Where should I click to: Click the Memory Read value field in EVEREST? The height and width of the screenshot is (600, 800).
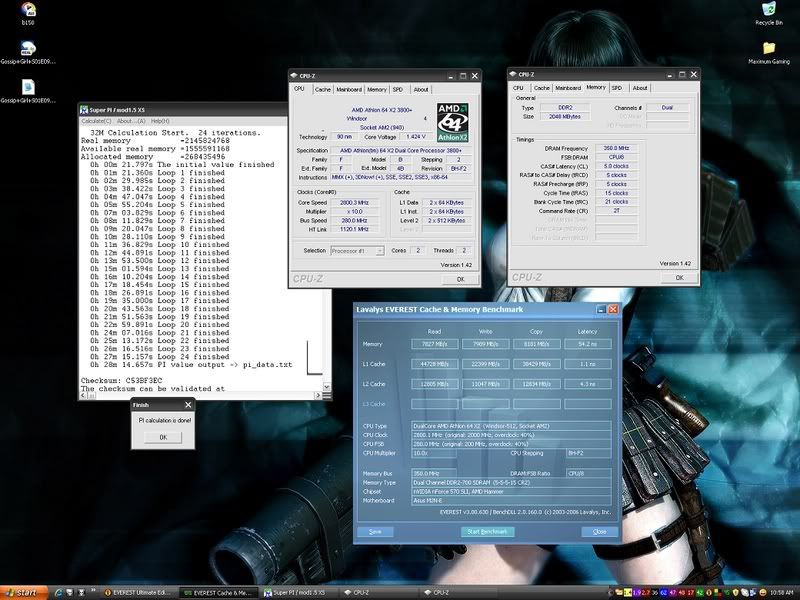[434, 344]
